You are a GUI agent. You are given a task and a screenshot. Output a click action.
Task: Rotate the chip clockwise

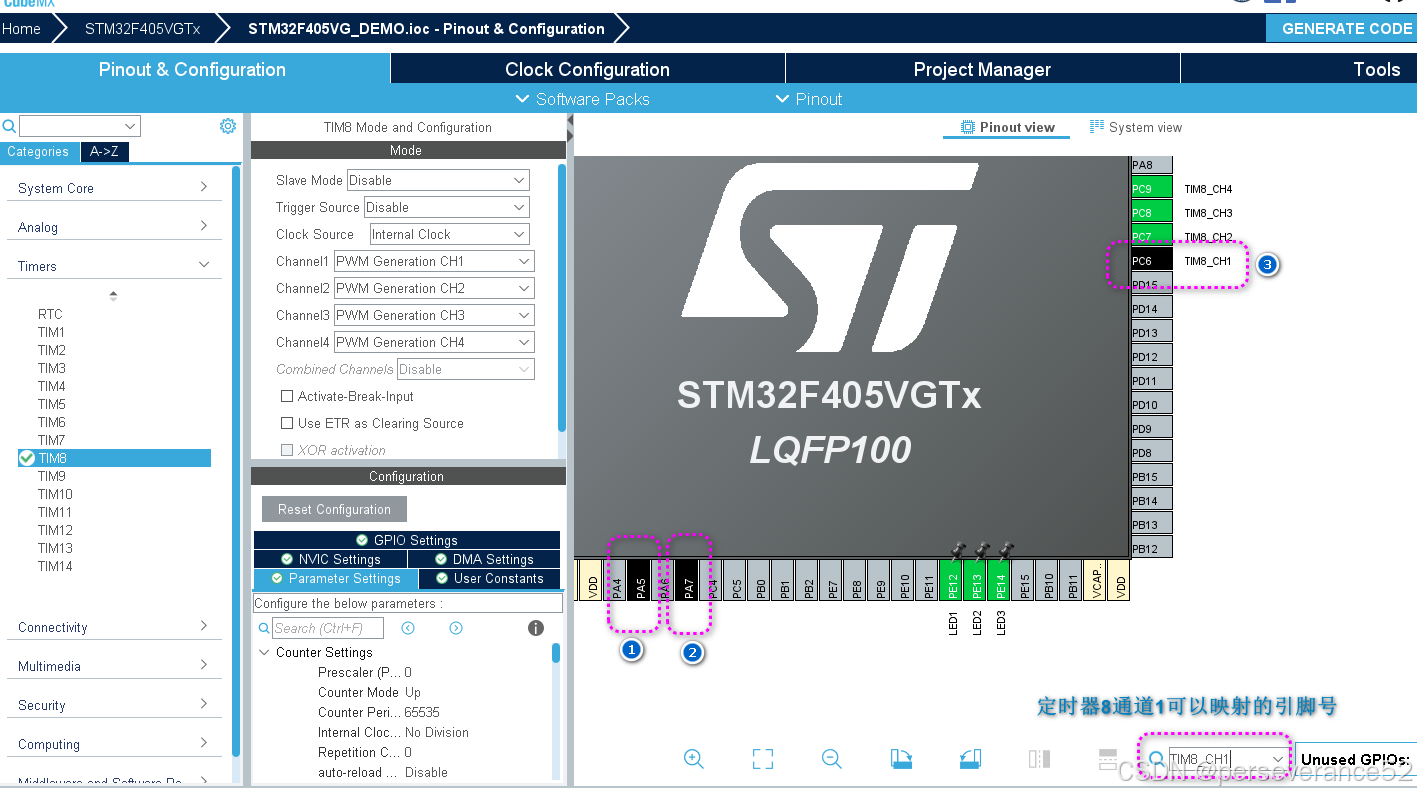coord(901,759)
